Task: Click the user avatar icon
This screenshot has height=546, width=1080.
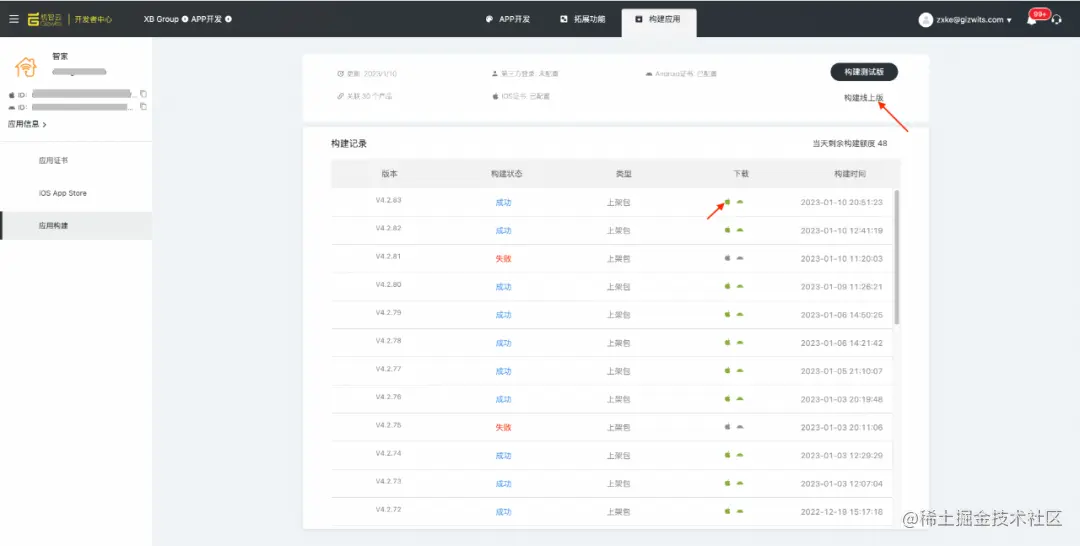Action: click(926, 20)
